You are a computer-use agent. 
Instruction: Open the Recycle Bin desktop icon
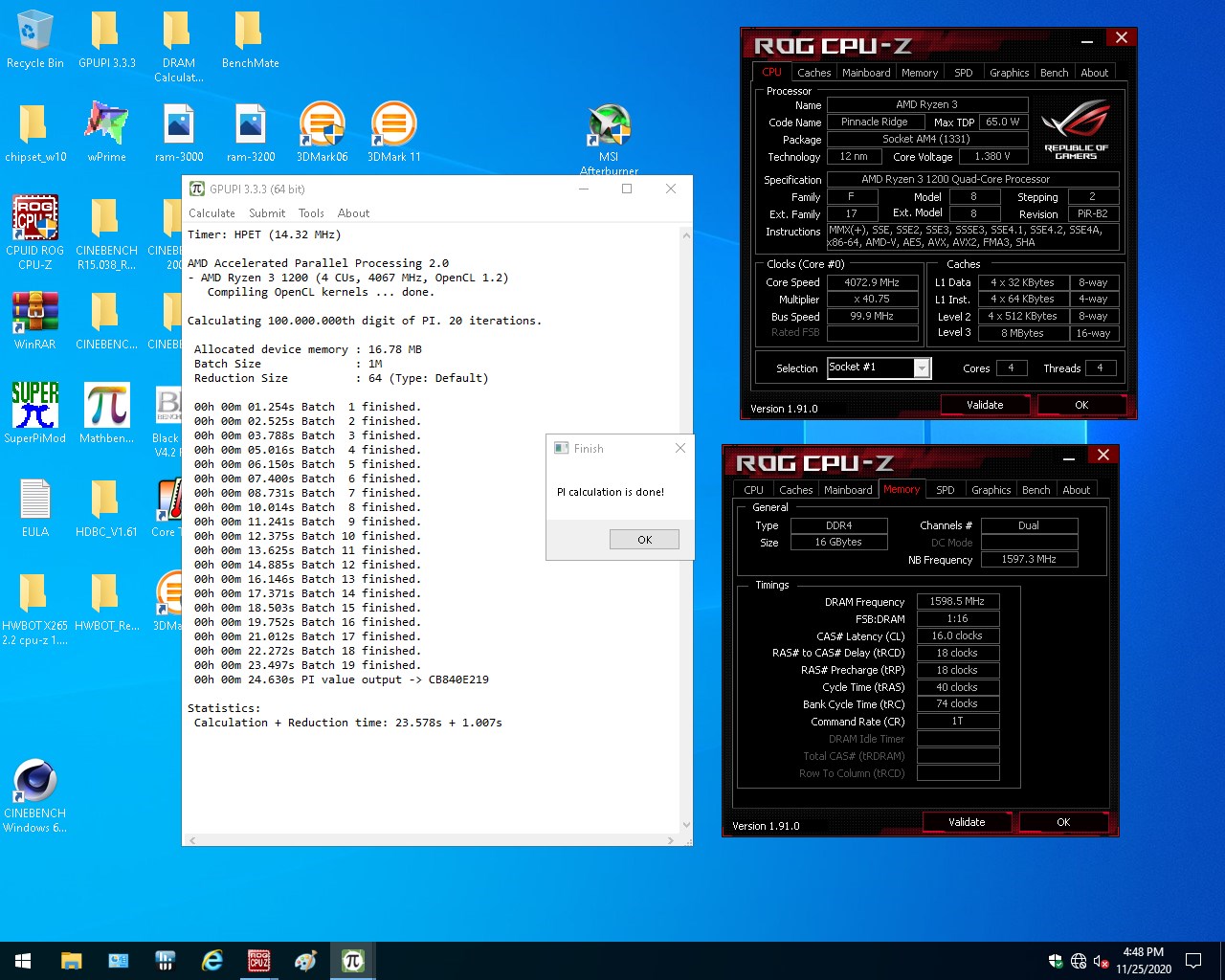click(35, 40)
